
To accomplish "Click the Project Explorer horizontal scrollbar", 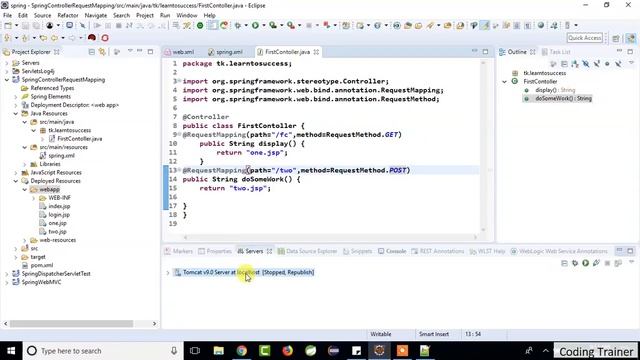I will point(71,324).
